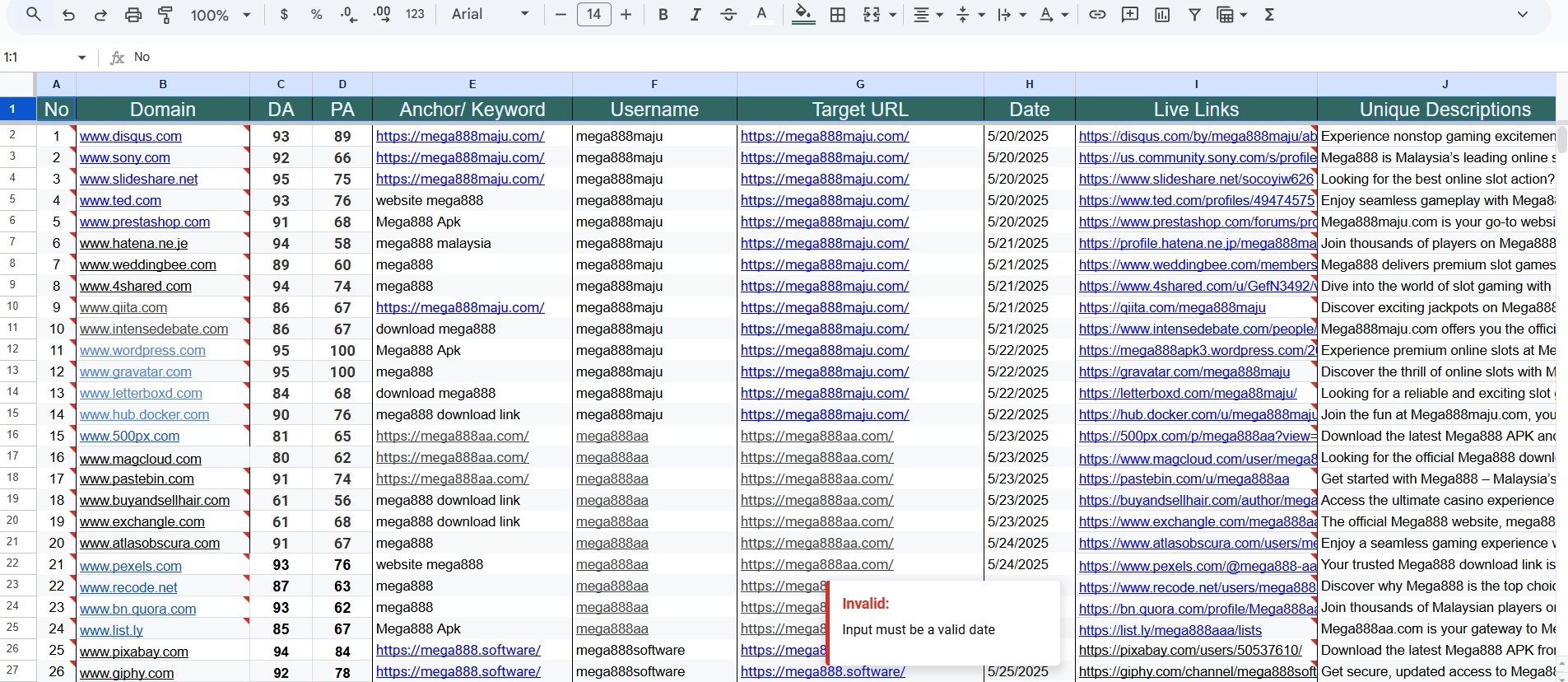Open the text wrapping options
Image resolution: width=1568 pixels, height=682 pixels.
coord(1012,15)
